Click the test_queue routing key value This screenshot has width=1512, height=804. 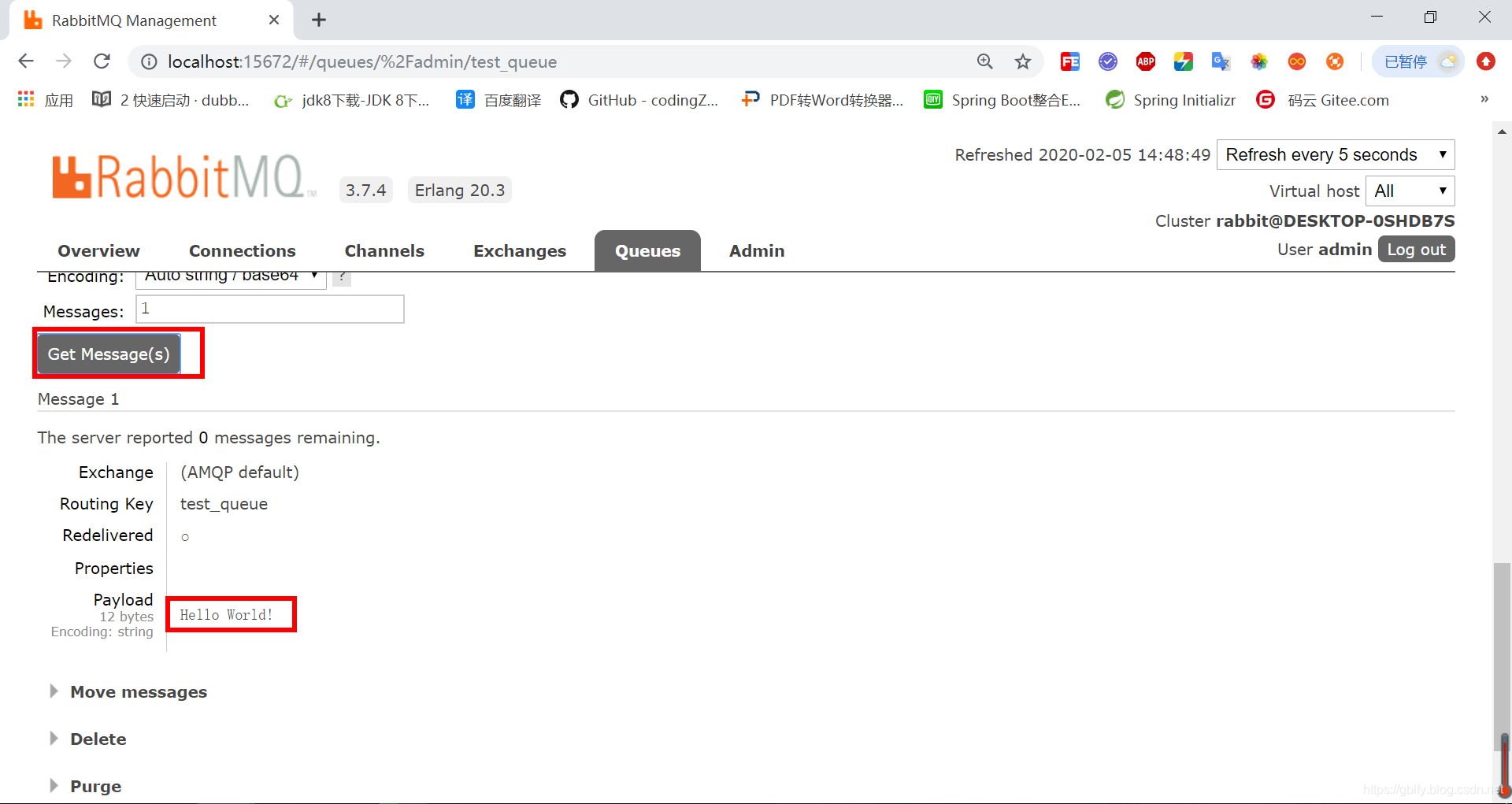224,504
